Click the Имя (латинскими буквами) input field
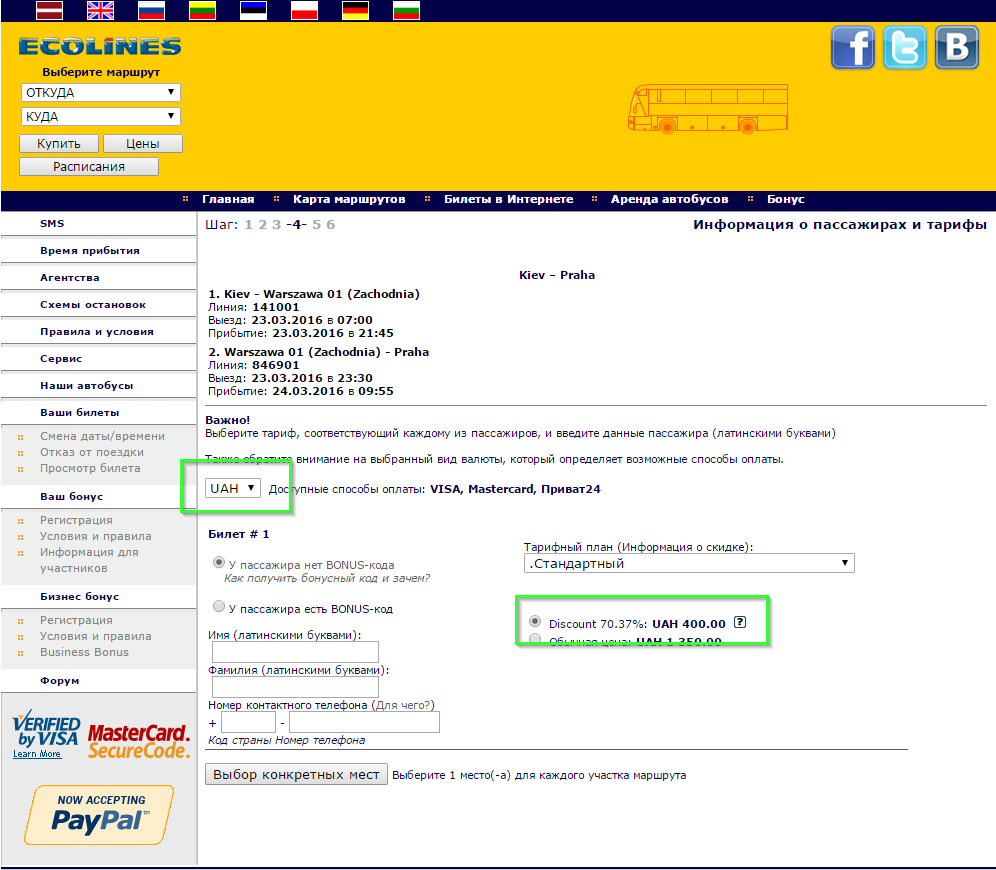Viewport: 996px width, 870px height. coord(295,652)
